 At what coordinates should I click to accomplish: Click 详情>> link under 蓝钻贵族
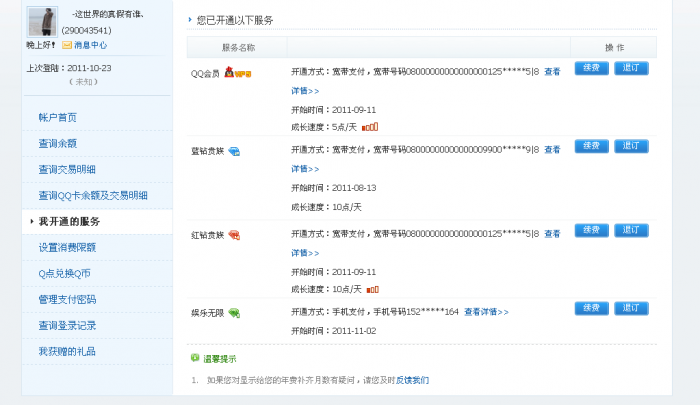tap(305, 169)
